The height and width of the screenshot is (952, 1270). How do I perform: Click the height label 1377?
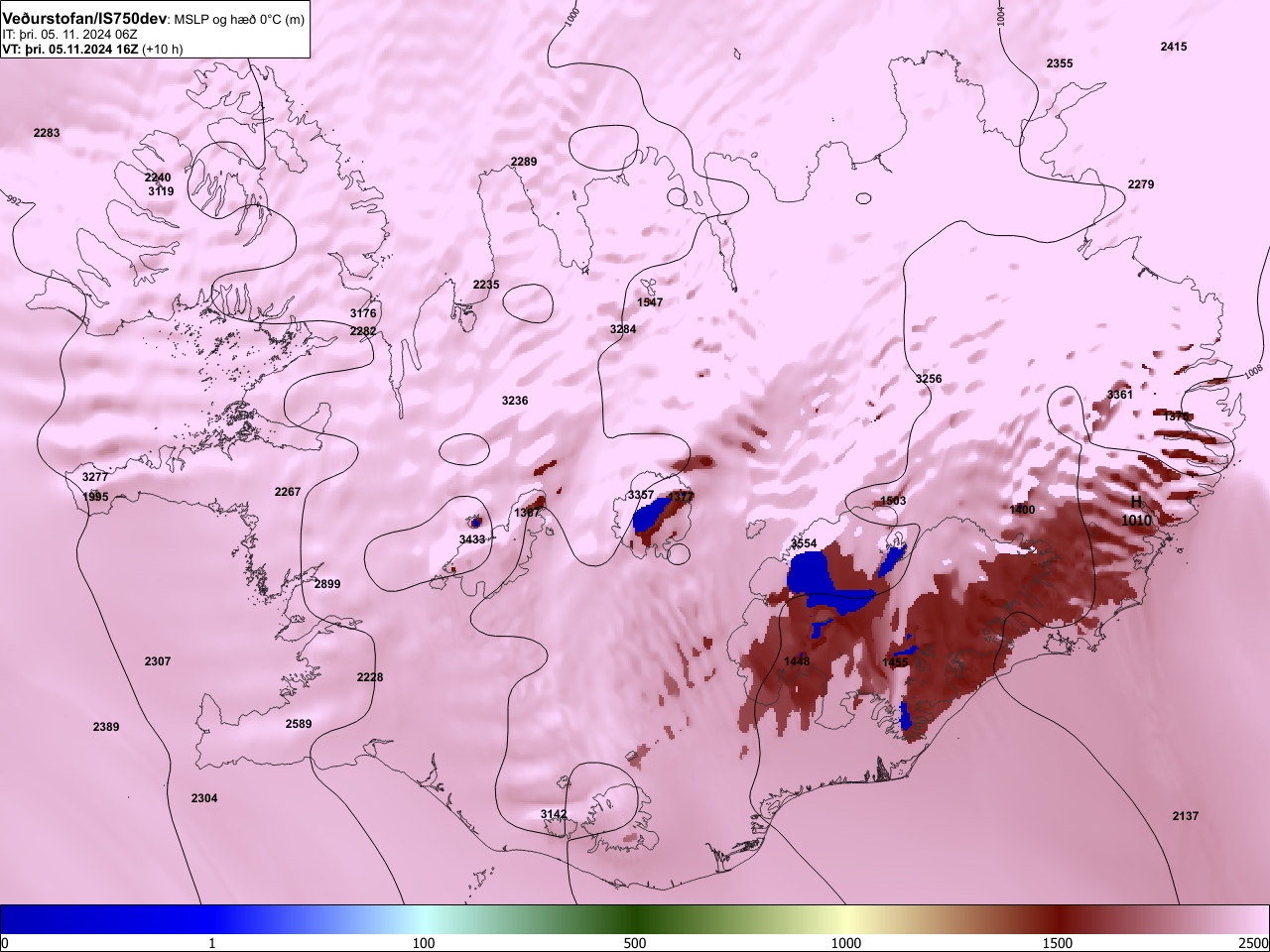click(x=681, y=496)
